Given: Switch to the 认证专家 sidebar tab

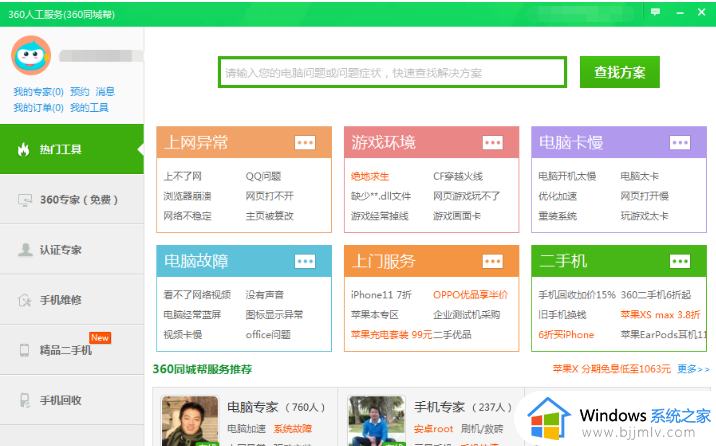Looking at the screenshot, I should coord(72,250).
